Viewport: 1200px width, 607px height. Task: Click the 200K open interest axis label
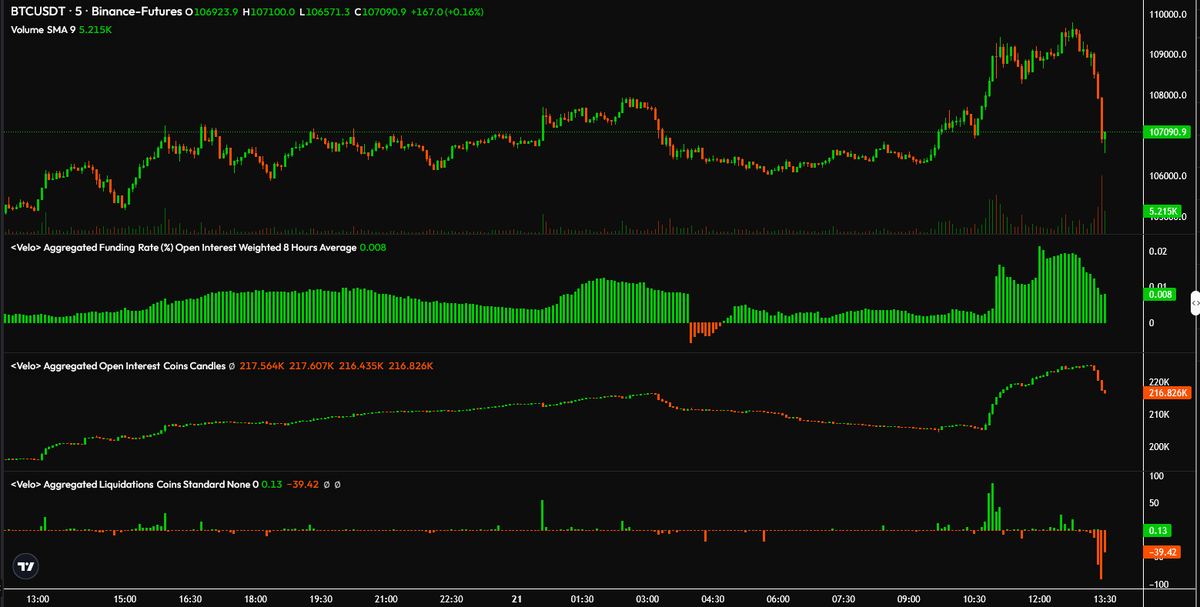(1160, 447)
